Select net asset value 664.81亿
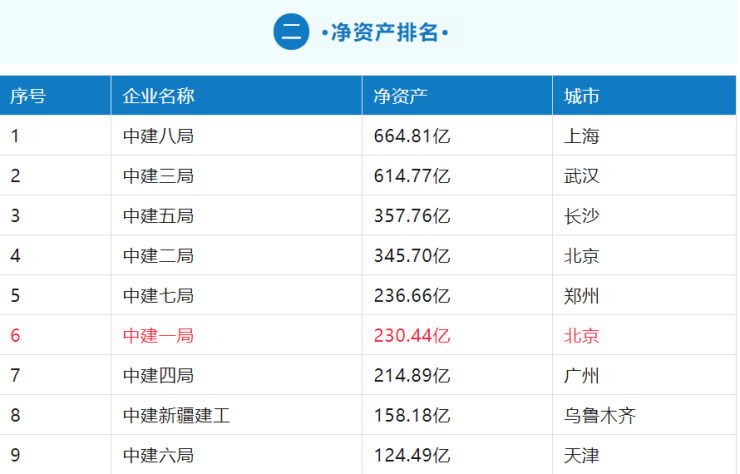This screenshot has width=740, height=474. coord(412,136)
